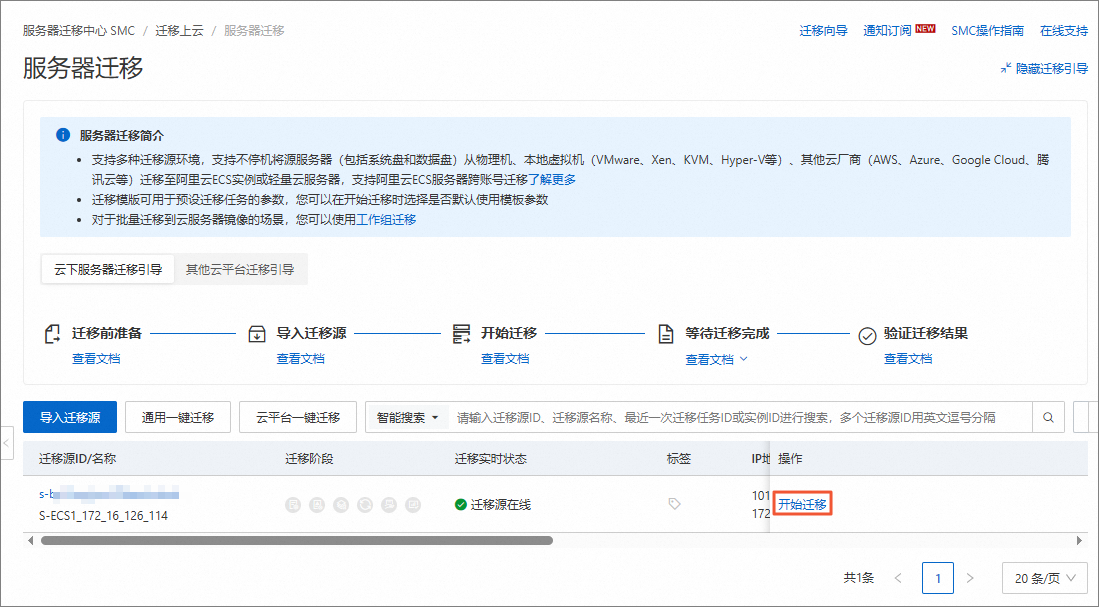Click the 导入迁移源 step icon
This screenshot has height=607, width=1099.
pos(257,334)
